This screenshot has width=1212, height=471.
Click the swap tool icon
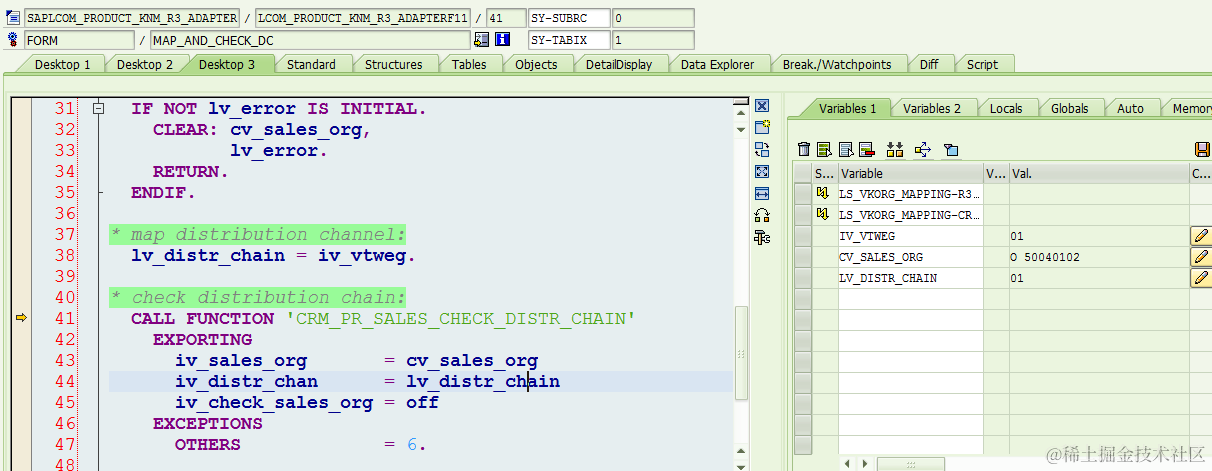[x=762, y=149]
